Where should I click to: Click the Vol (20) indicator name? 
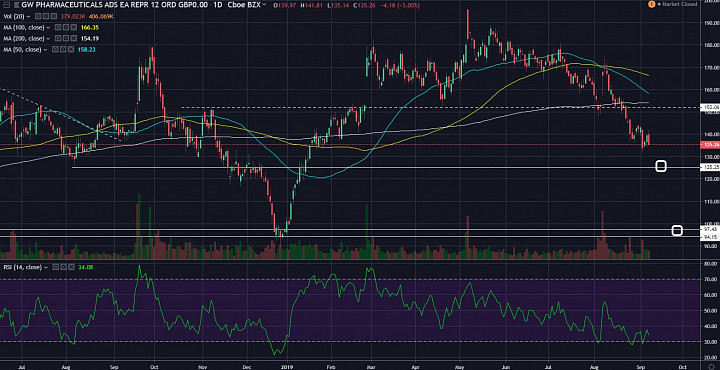tap(14, 16)
